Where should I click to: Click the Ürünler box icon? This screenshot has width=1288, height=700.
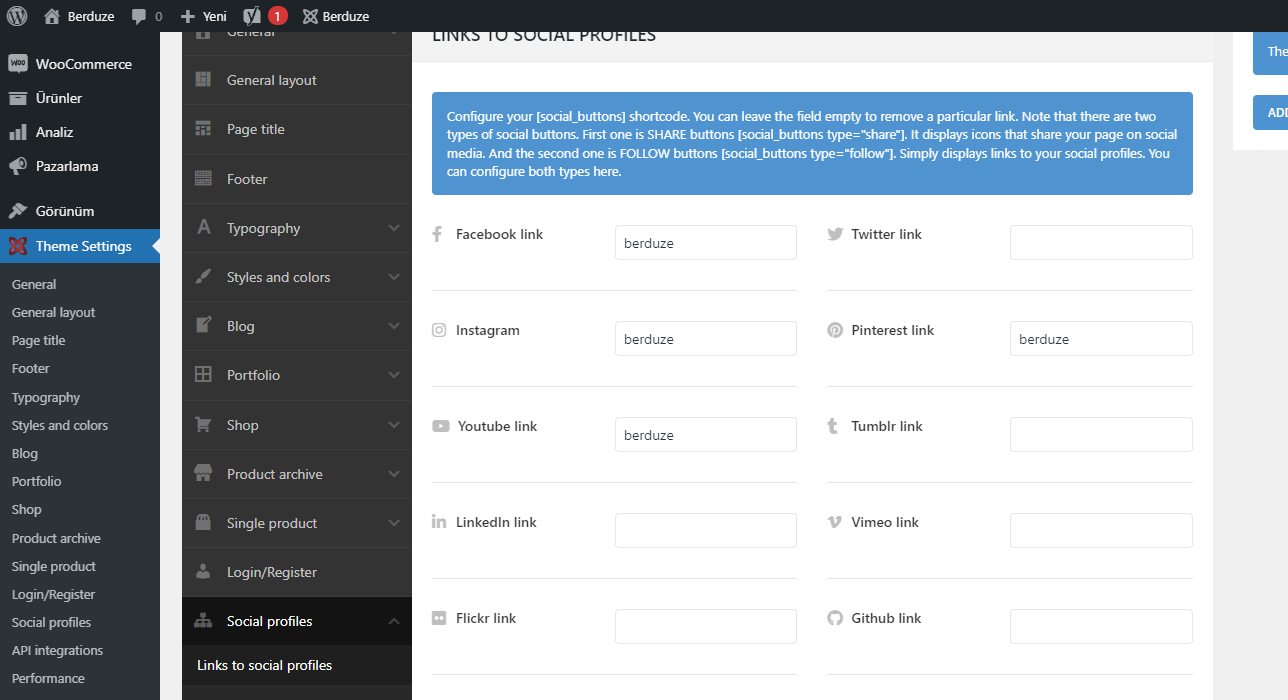(x=17, y=98)
